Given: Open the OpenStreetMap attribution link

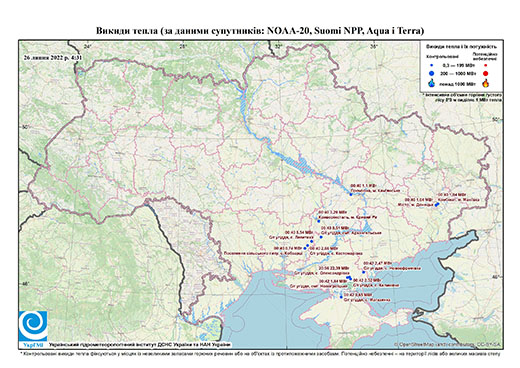Looking at the screenshot, I should pos(447,344).
